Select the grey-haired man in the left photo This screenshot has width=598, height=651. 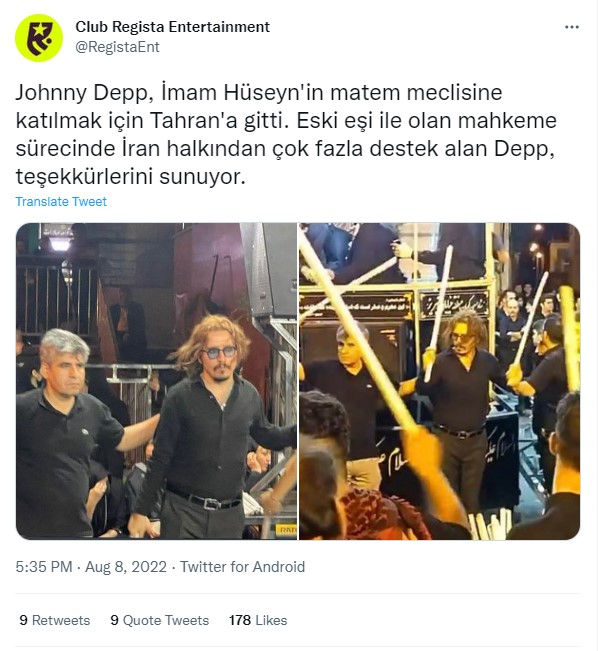[x=69, y=432]
